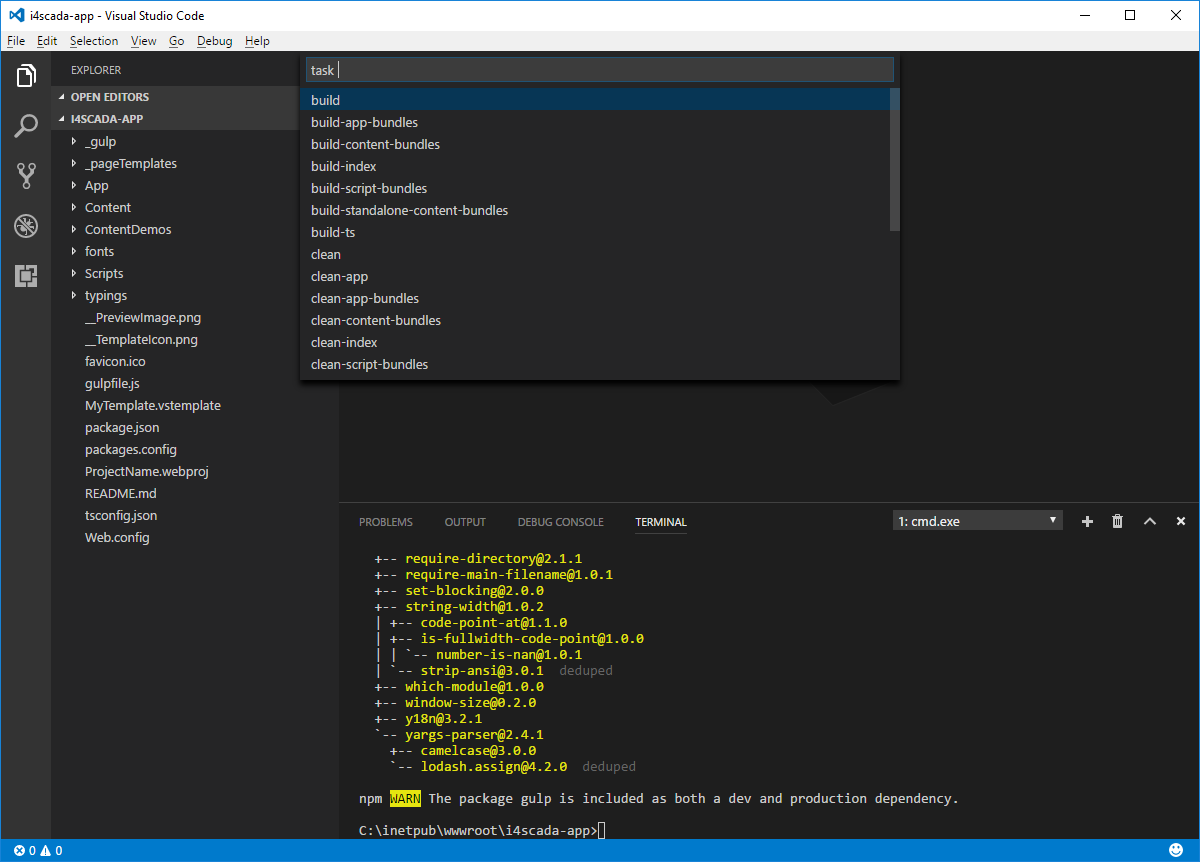Open gulpfile.js in the Explorer

(x=111, y=383)
